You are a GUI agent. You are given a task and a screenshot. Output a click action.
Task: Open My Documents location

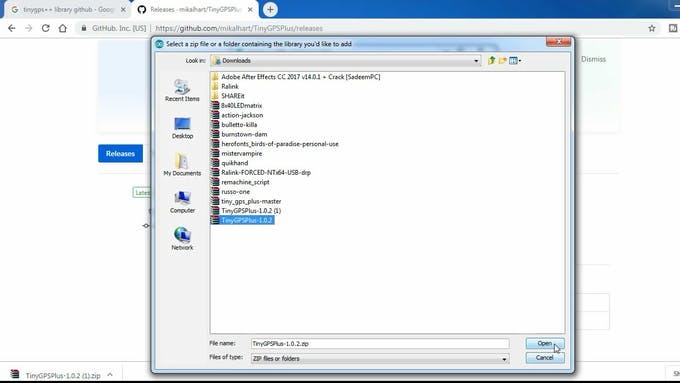coord(182,165)
